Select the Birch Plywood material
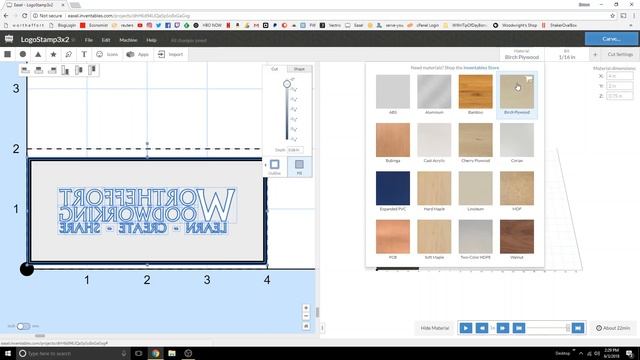Screen dimensions: 640x360 point(517,95)
